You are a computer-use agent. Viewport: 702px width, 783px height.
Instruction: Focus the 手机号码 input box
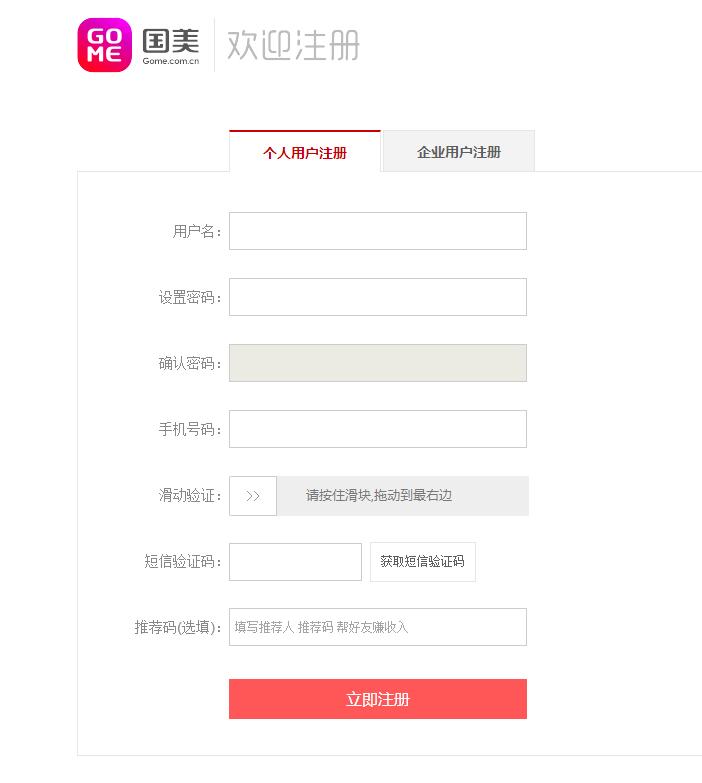point(377,429)
